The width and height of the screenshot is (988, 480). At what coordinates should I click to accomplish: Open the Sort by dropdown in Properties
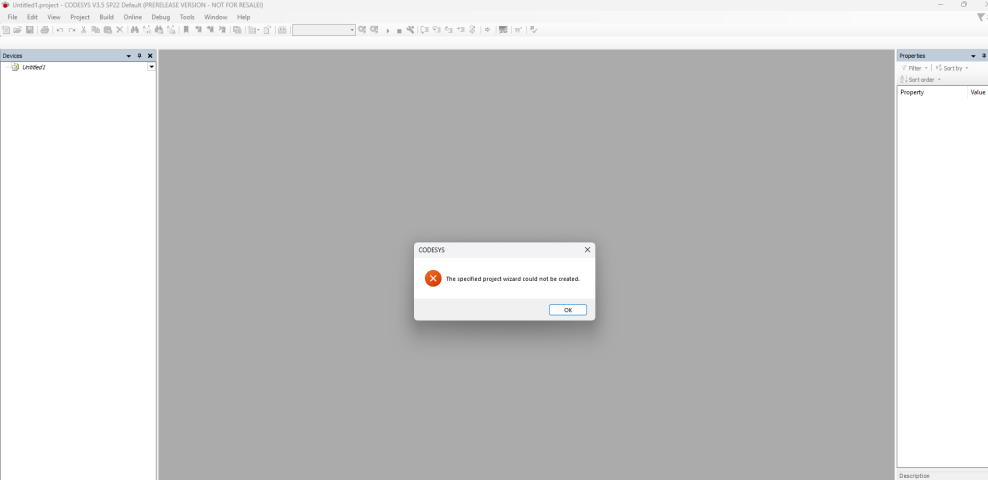pyautogui.click(x=953, y=68)
